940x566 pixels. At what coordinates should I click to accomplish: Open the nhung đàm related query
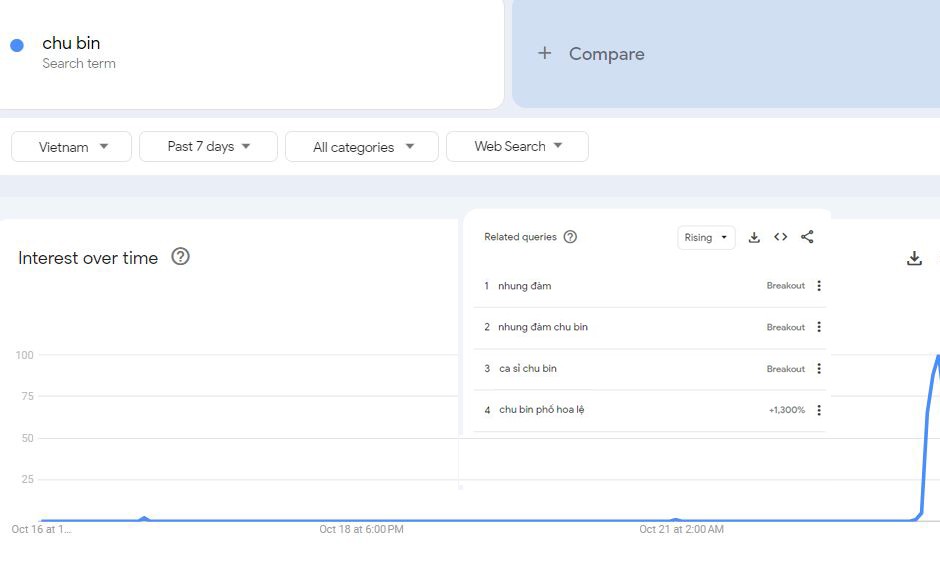pyautogui.click(x=525, y=286)
